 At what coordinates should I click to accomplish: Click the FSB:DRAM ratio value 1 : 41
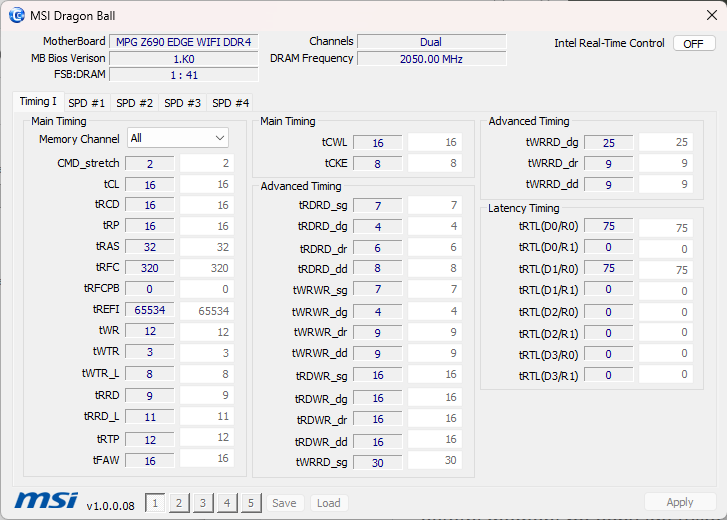point(184,75)
